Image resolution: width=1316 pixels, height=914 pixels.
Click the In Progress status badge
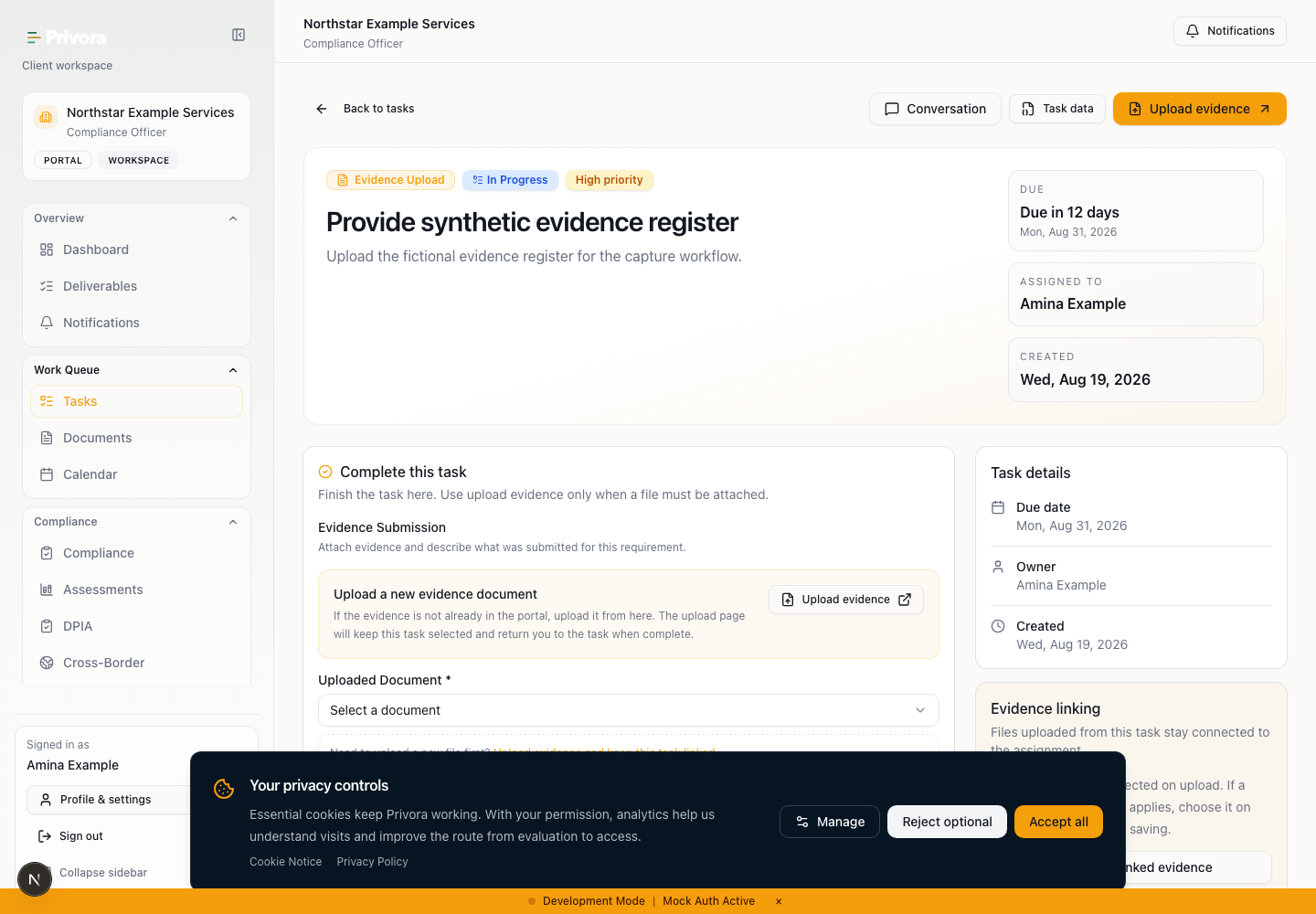(x=510, y=180)
